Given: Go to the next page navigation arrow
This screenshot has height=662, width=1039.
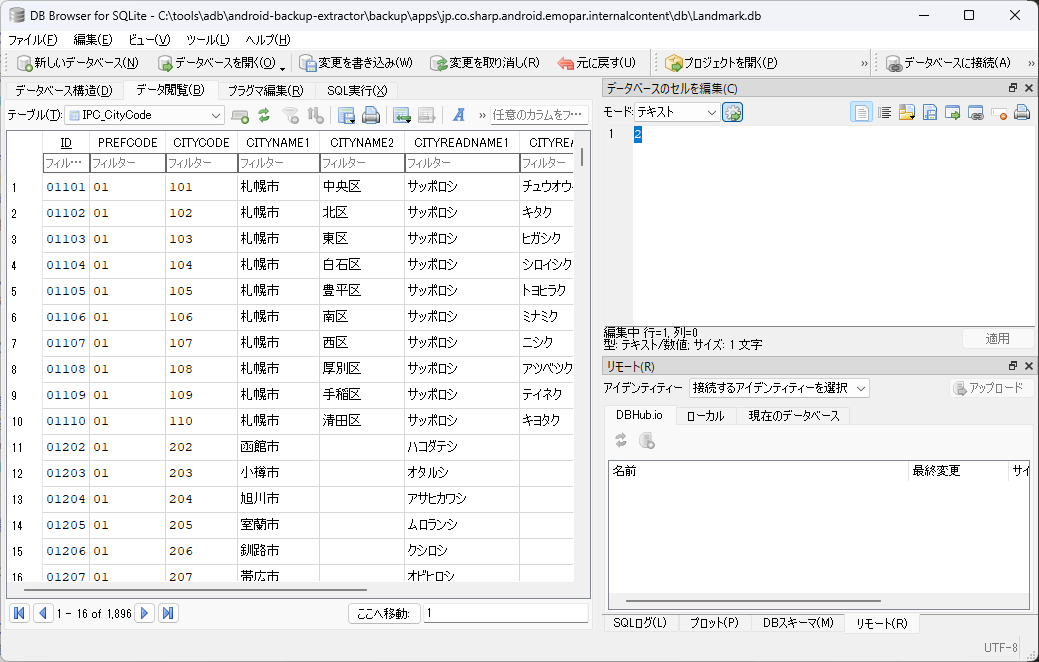Looking at the screenshot, I should (144, 613).
